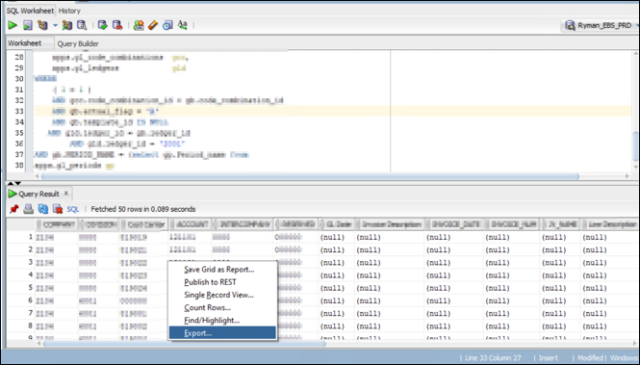640x365 pixels.
Task: Click the To Upper/Lower/InitCap icon
Action: [182, 25]
